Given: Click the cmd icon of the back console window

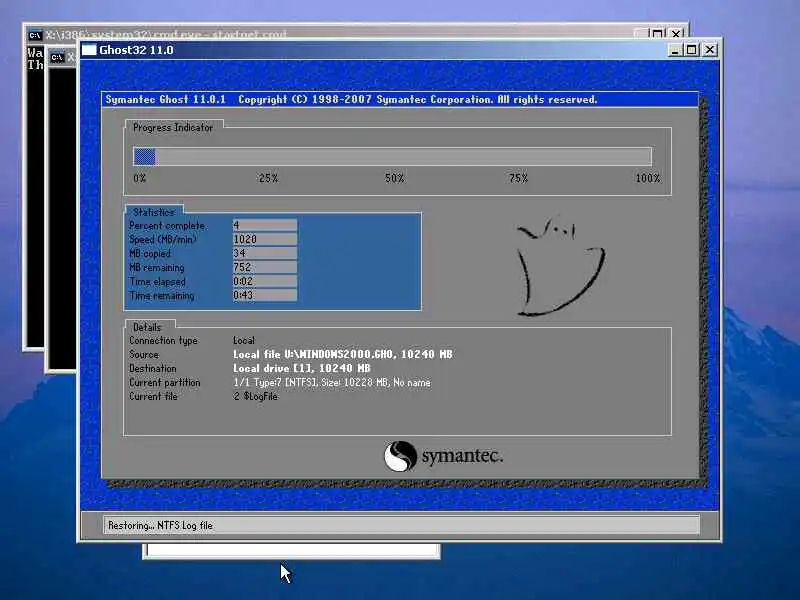Looking at the screenshot, I should 35,35.
